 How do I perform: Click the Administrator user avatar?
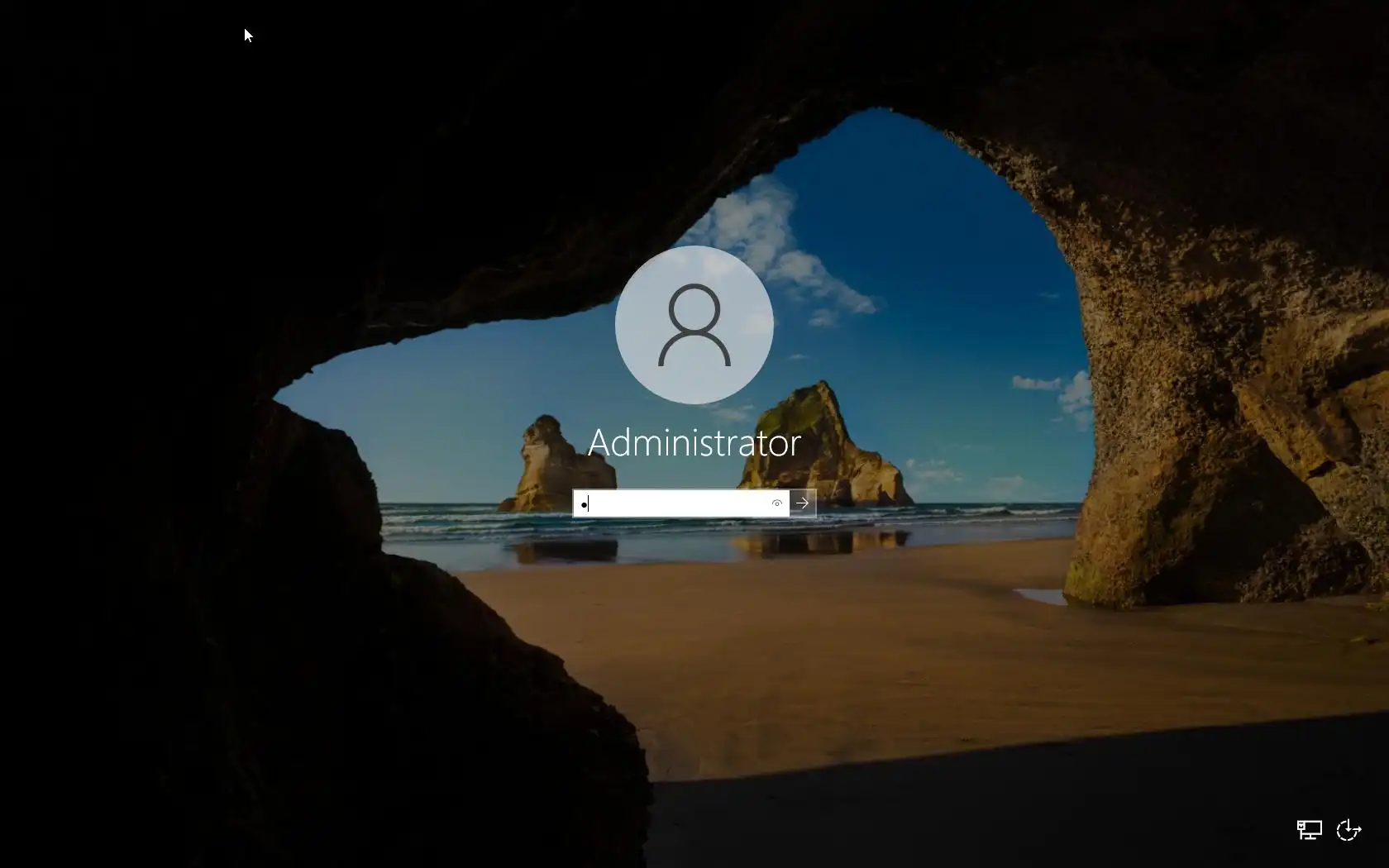point(694,325)
